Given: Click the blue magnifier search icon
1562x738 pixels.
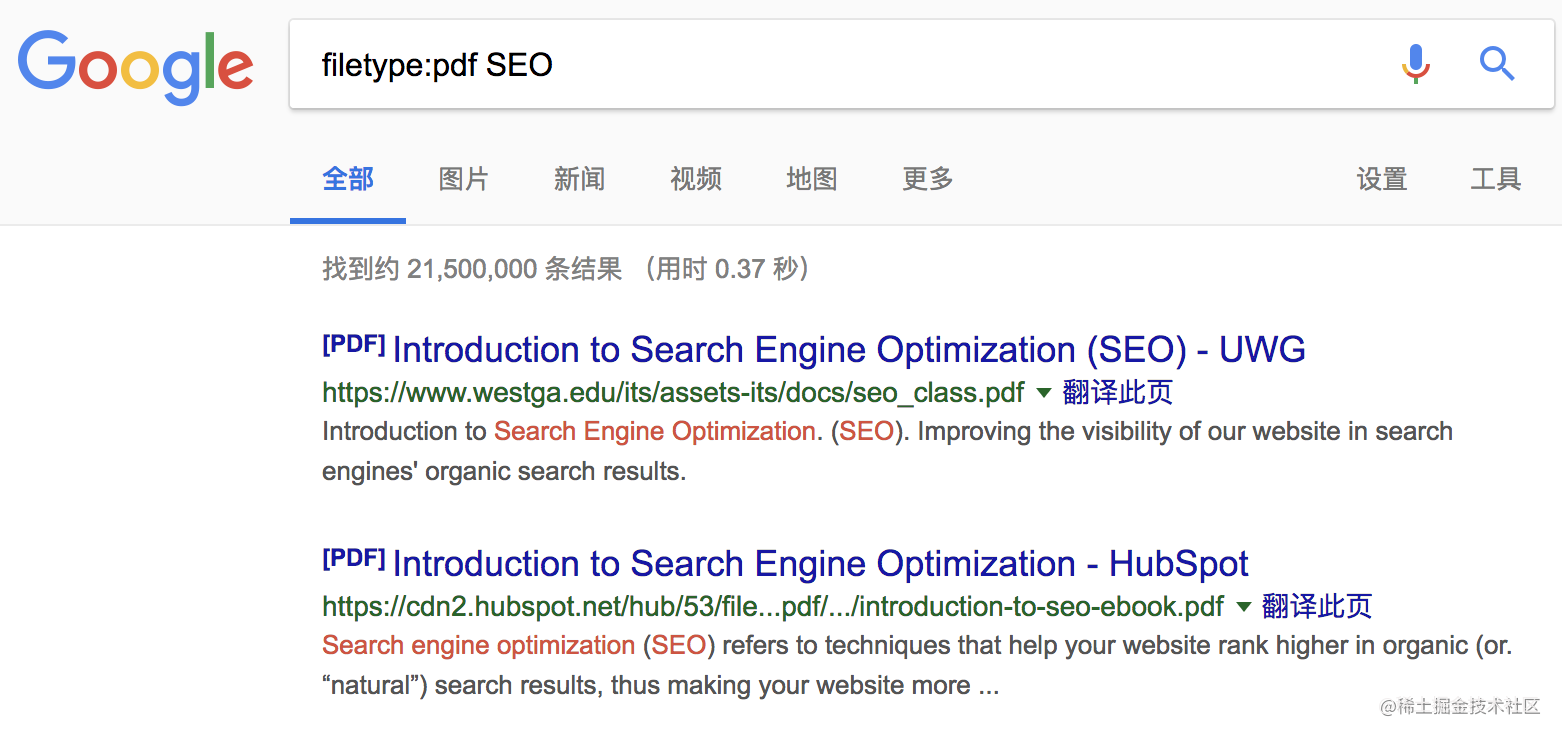Looking at the screenshot, I should tap(1497, 65).
